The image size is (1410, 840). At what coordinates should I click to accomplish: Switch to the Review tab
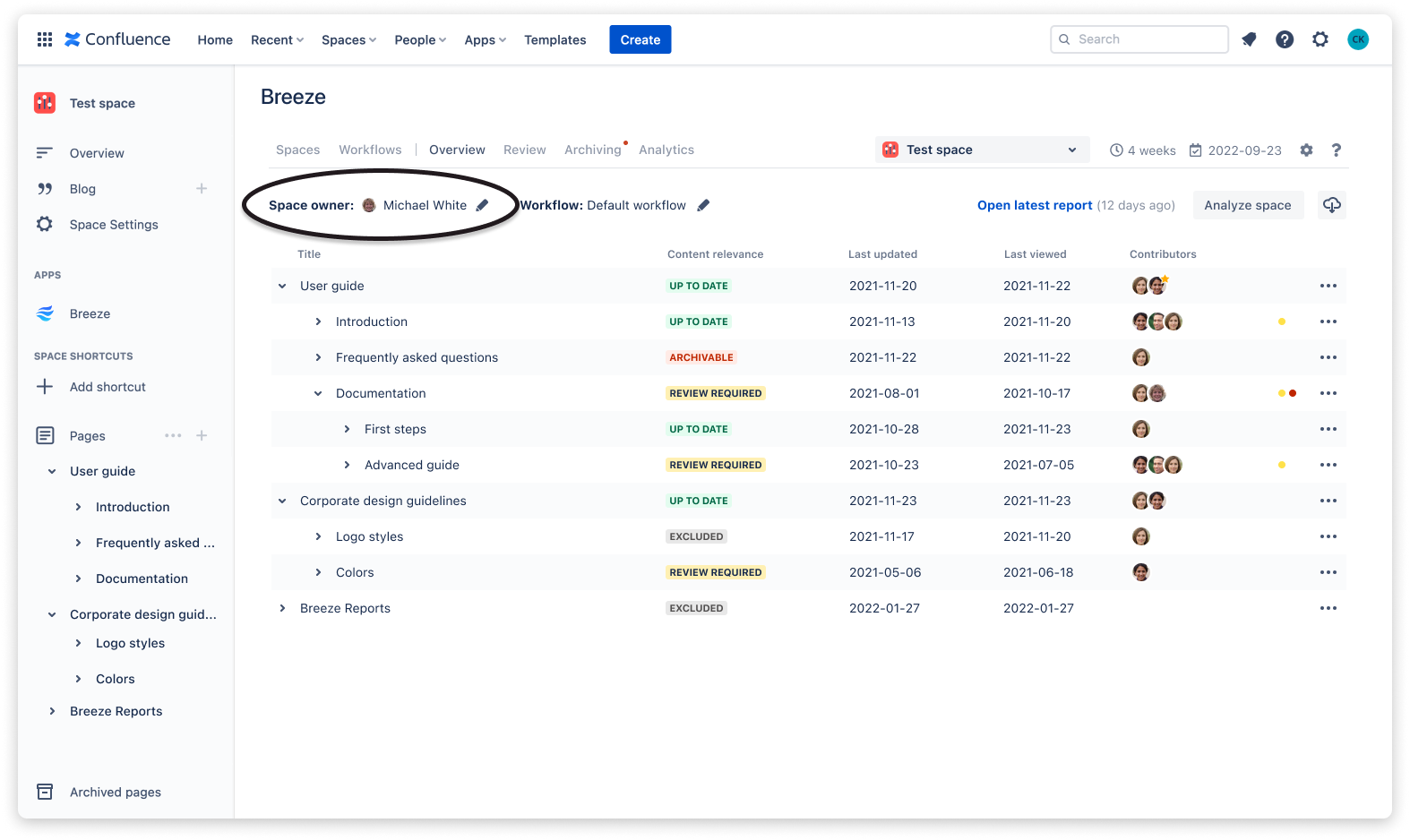525,150
